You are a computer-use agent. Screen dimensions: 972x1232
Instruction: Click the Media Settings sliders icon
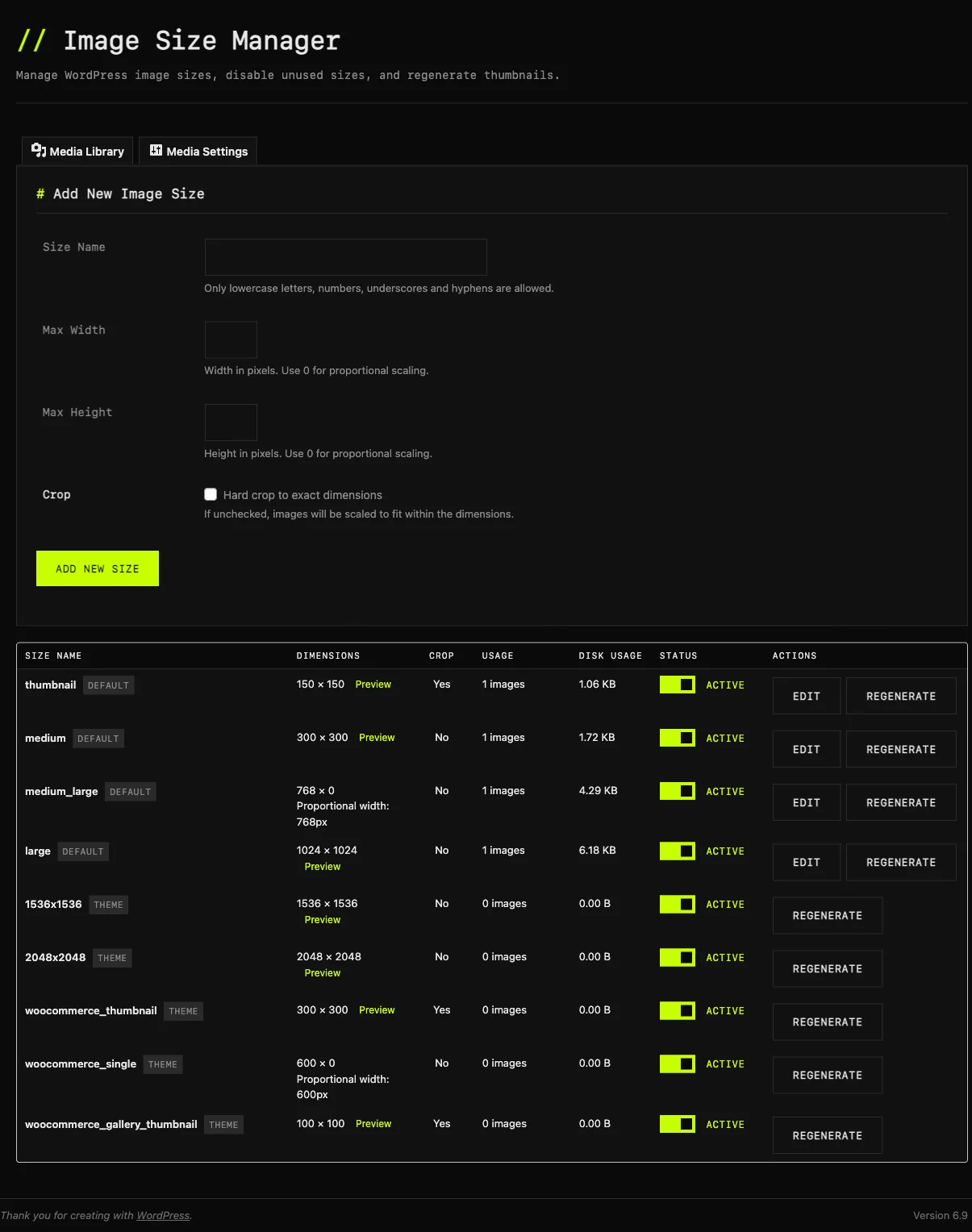coord(155,150)
